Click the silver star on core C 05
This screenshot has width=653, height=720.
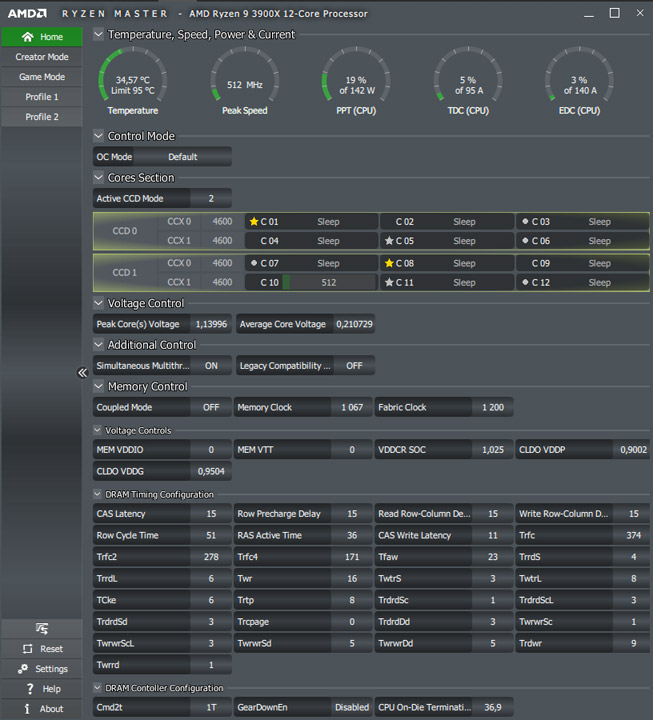[x=389, y=241]
